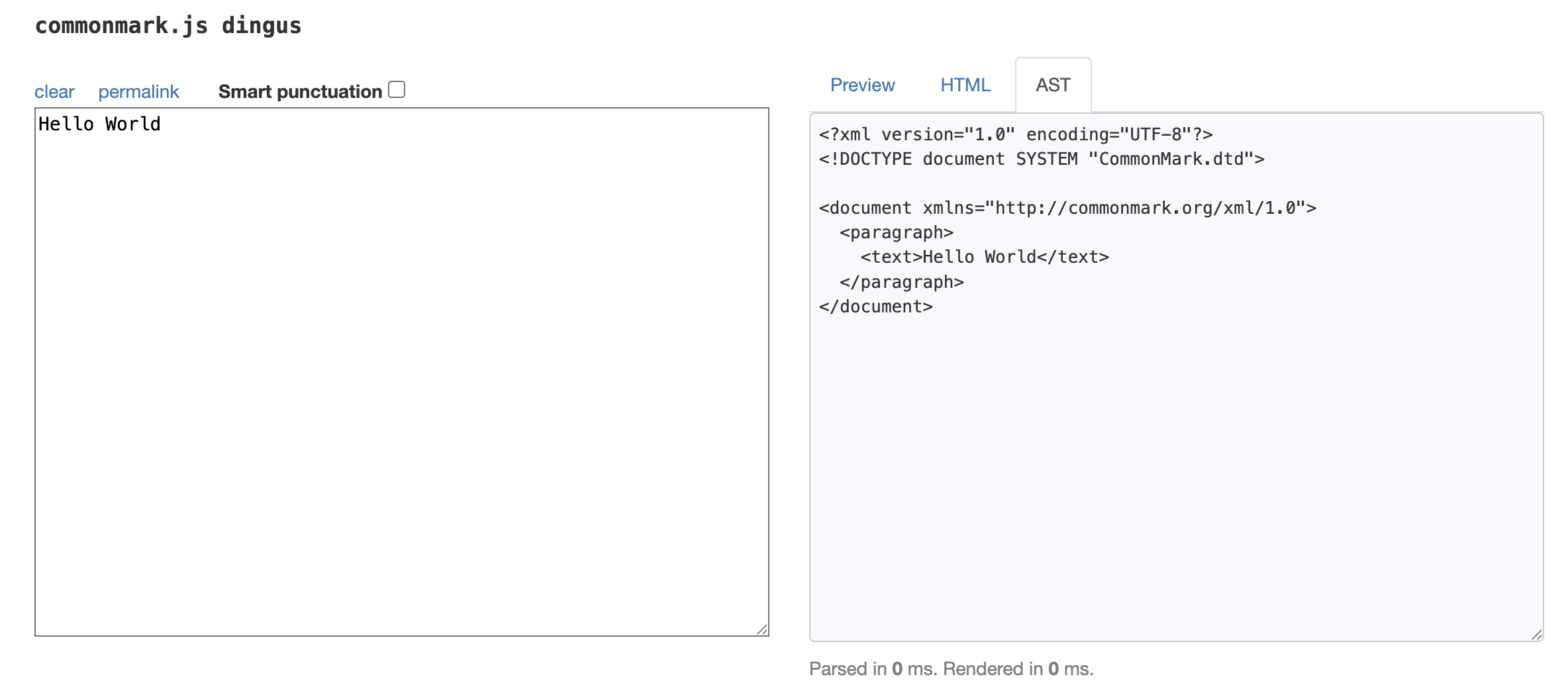This screenshot has width=1568, height=691.
Task: Clear the markdown input
Action: (54, 91)
